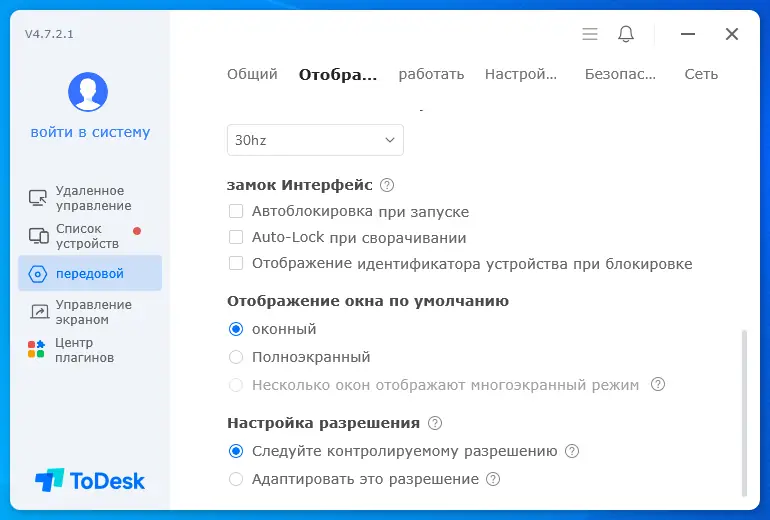
Task: Click red notification dot on Список устройств
Action: coord(137,231)
